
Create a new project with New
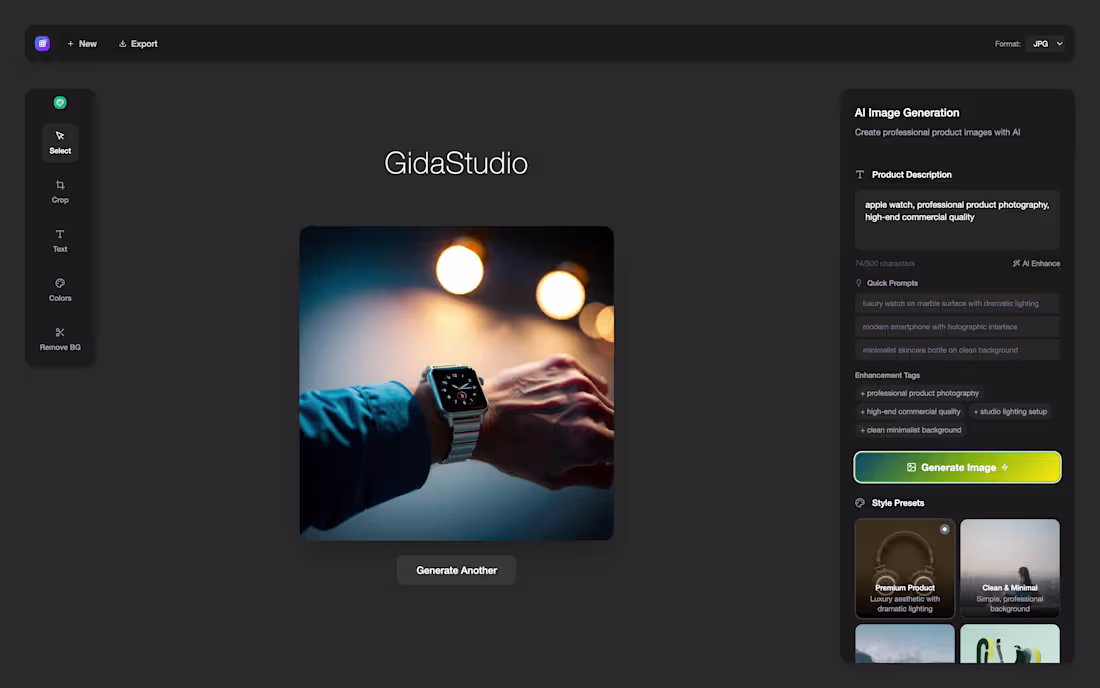[x=82, y=43]
